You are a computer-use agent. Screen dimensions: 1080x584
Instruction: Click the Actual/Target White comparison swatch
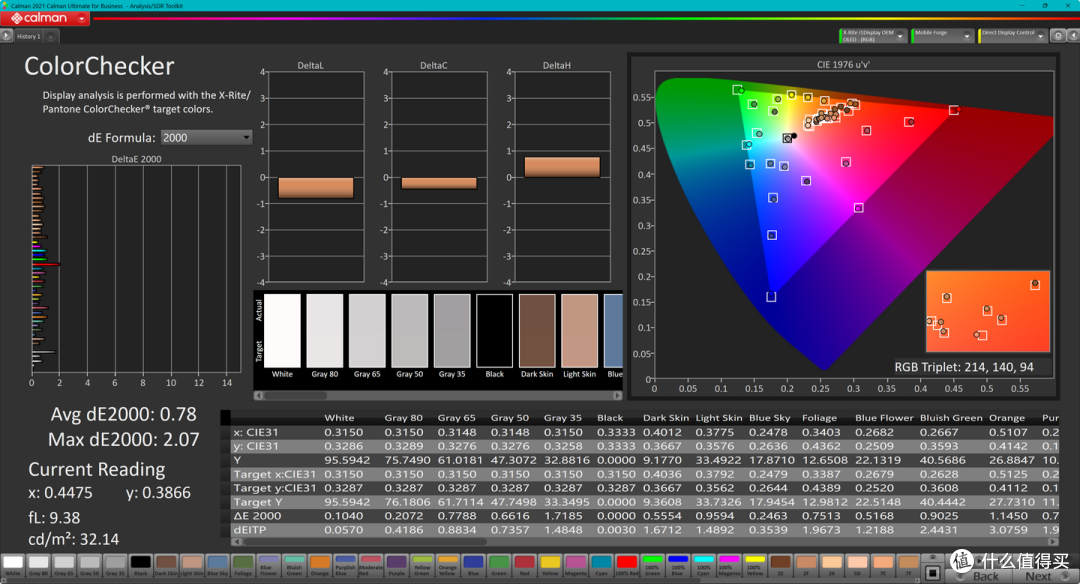(x=282, y=331)
